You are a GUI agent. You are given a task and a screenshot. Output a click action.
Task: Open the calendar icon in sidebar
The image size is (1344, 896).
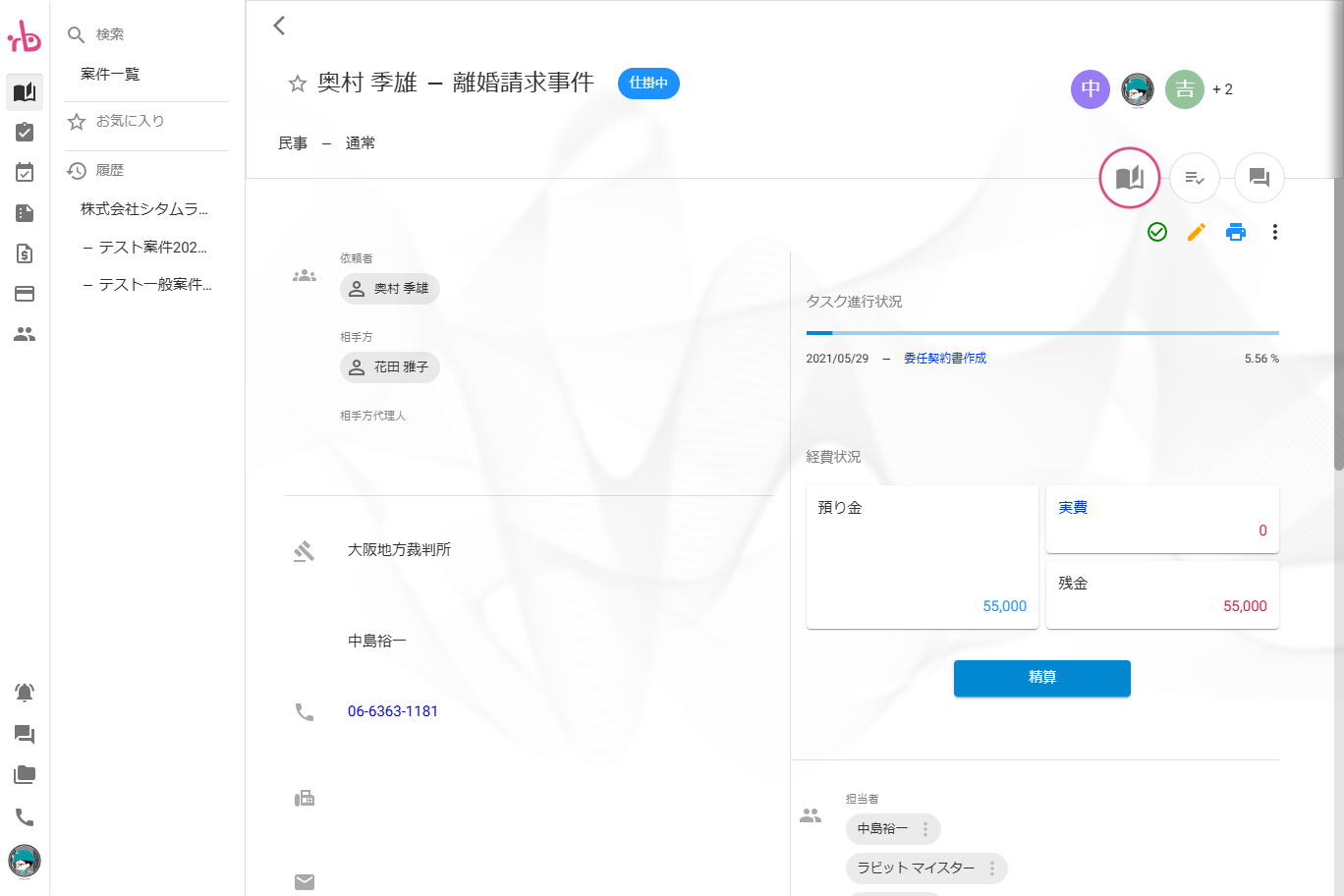click(x=25, y=173)
